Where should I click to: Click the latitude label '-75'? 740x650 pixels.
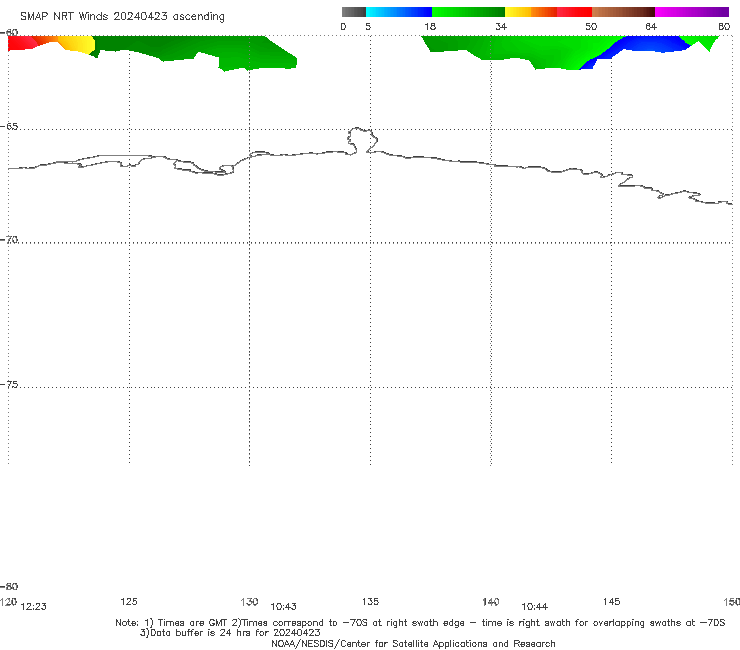(9, 385)
